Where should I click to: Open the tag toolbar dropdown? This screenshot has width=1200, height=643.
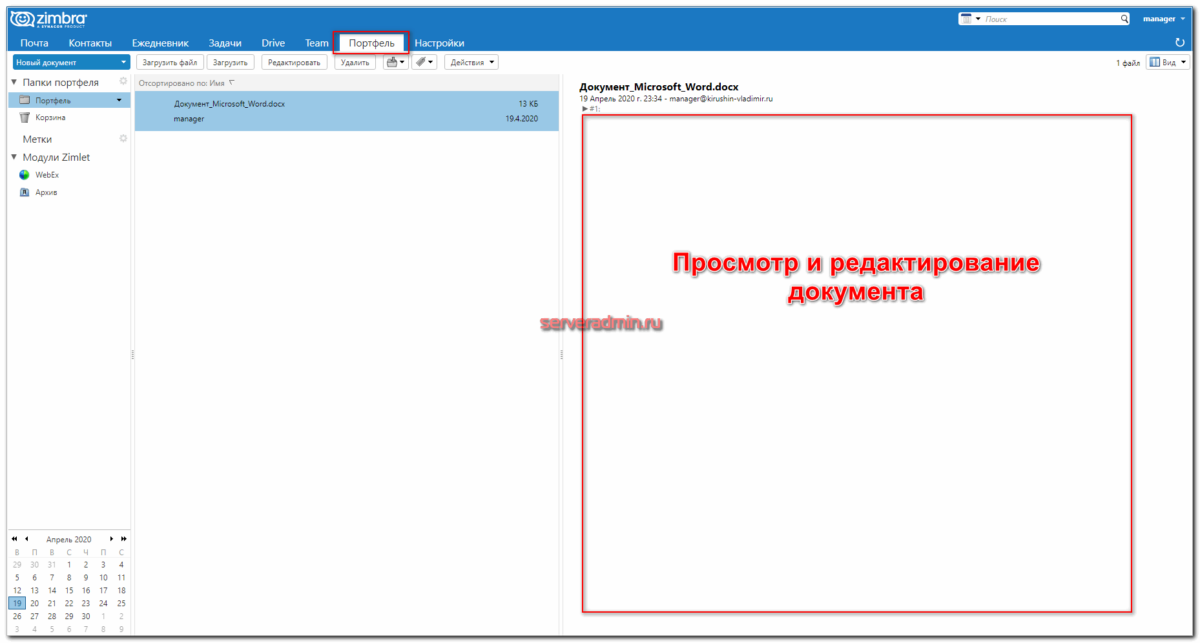[x=424, y=62]
